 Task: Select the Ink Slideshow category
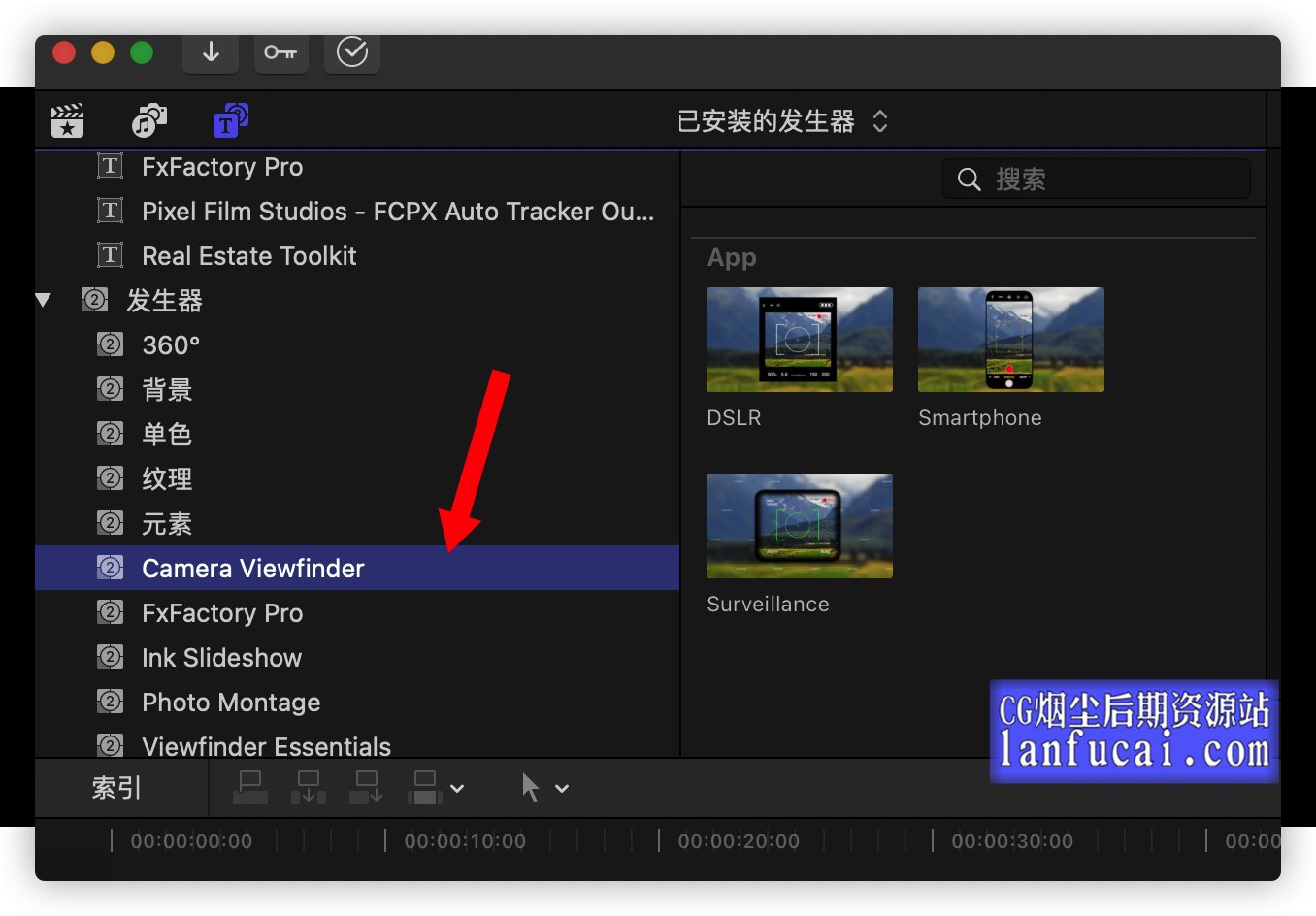click(357, 658)
